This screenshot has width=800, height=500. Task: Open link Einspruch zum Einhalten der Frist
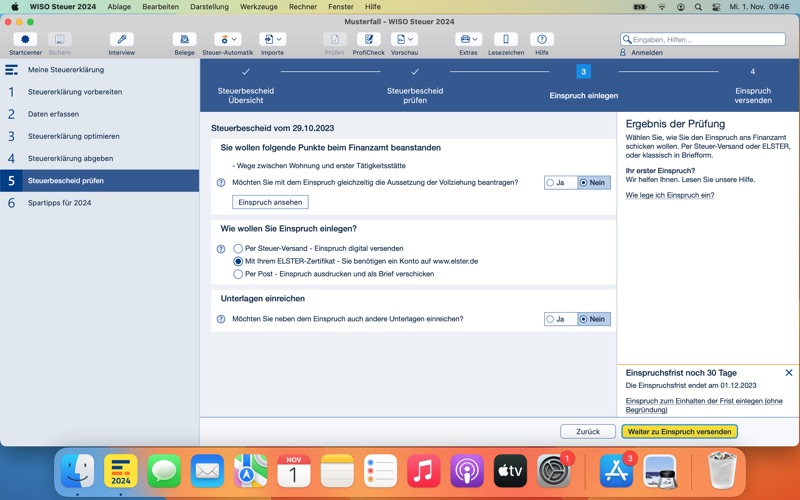pos(704,405)
